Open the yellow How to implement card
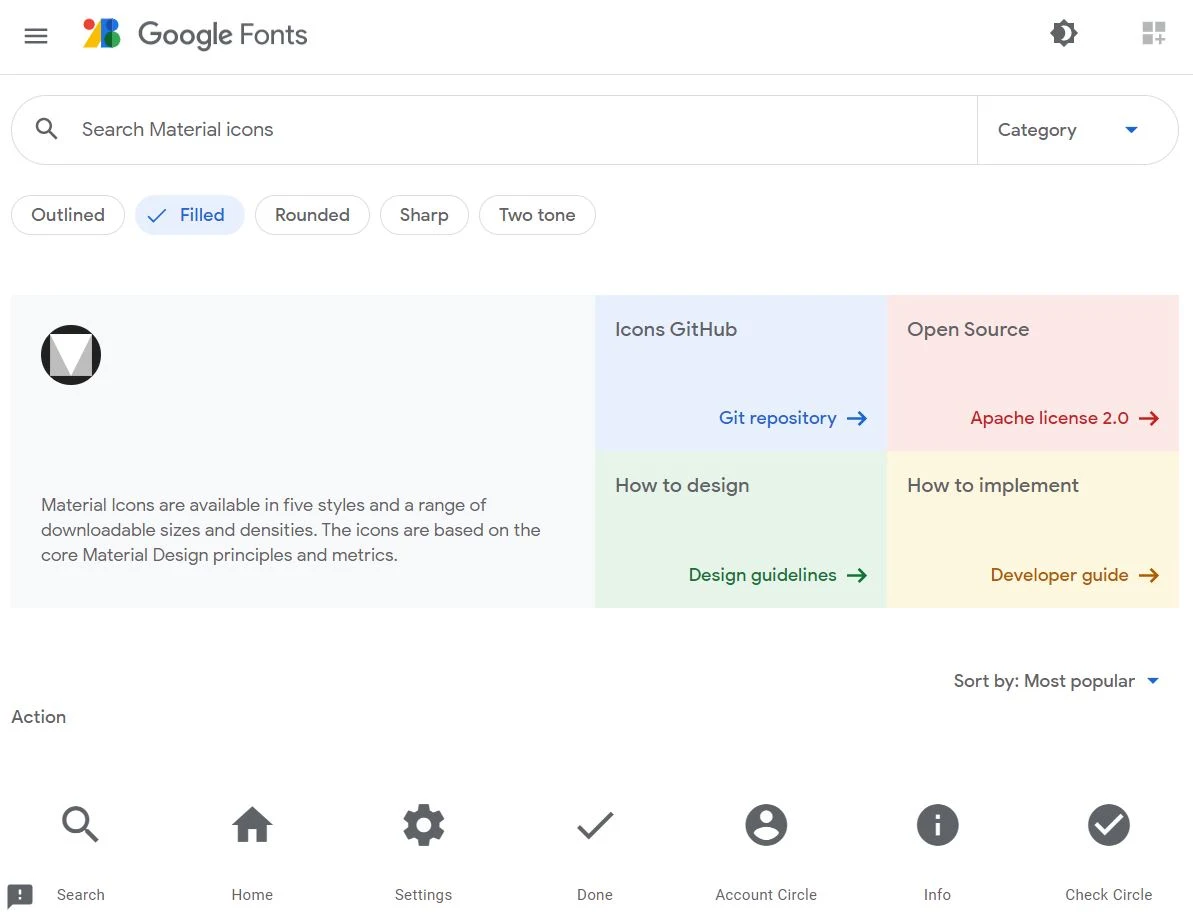Viewport: 1193px width, 916px height. pos(1032,529)
